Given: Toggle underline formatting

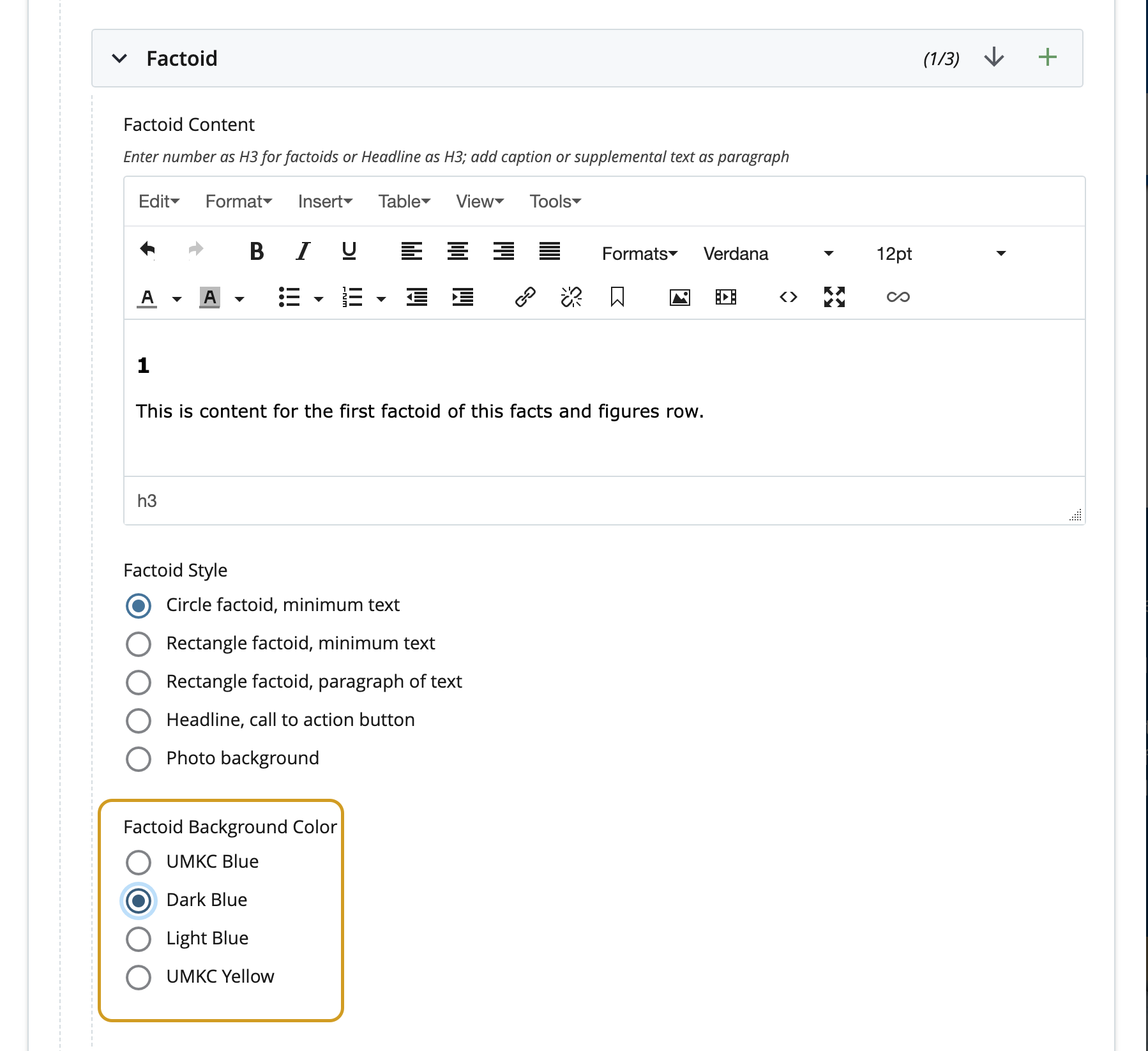Looking at the screenshot, I should pyautogui.click(x=349, y=252).
